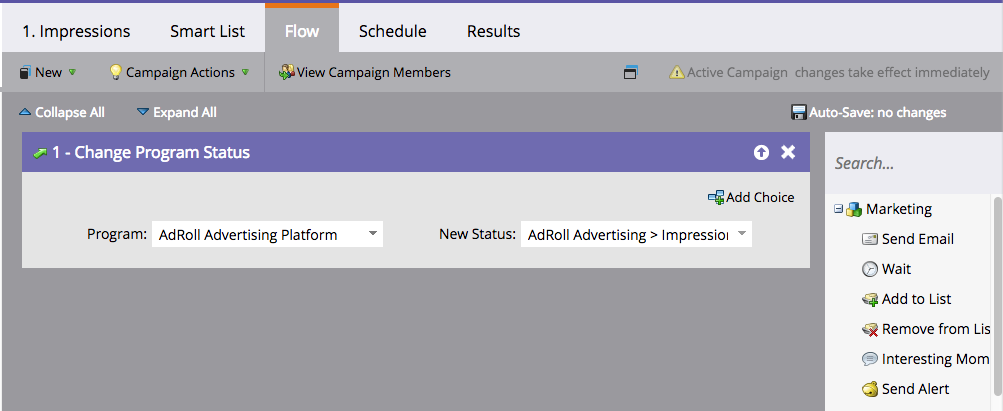Move step up with the arrow icon
Image resolution: width=1003 pixels, height=411 pixels.
click(x=761, y=152)
